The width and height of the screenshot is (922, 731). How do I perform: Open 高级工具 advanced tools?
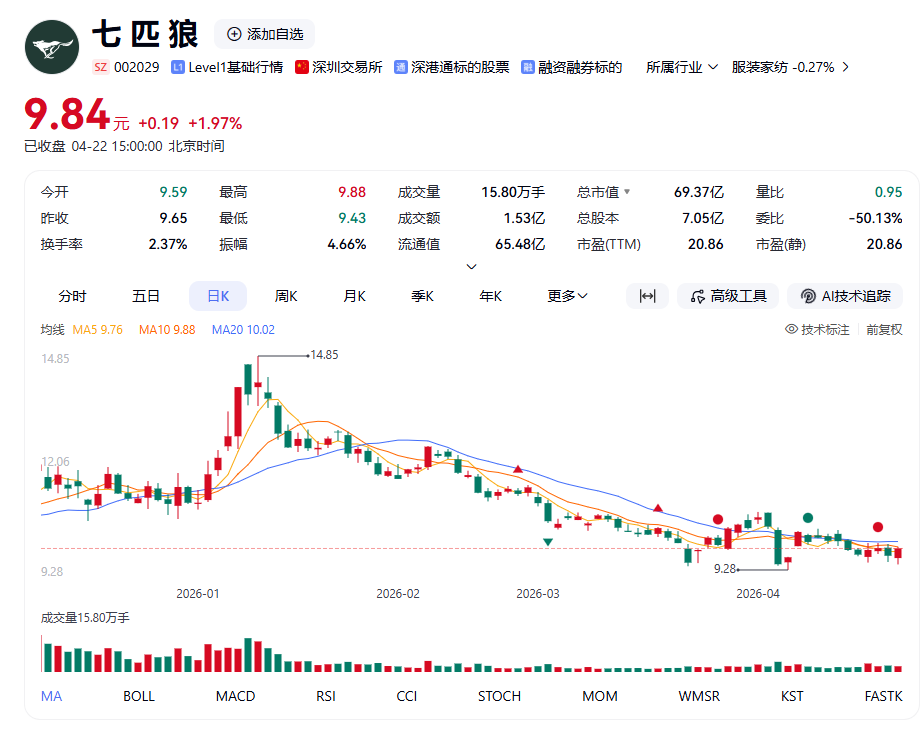(x=727, y=296)
